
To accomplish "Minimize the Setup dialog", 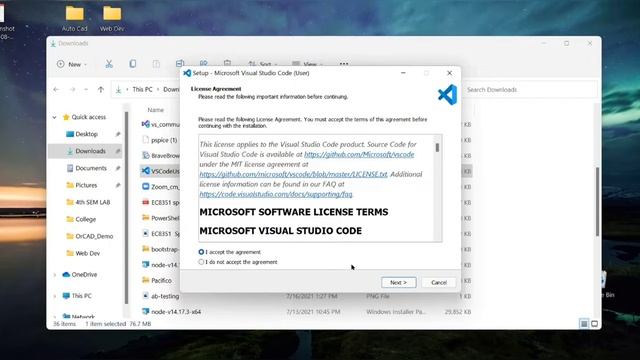I will pyautogui.click(x=403, y=73).
